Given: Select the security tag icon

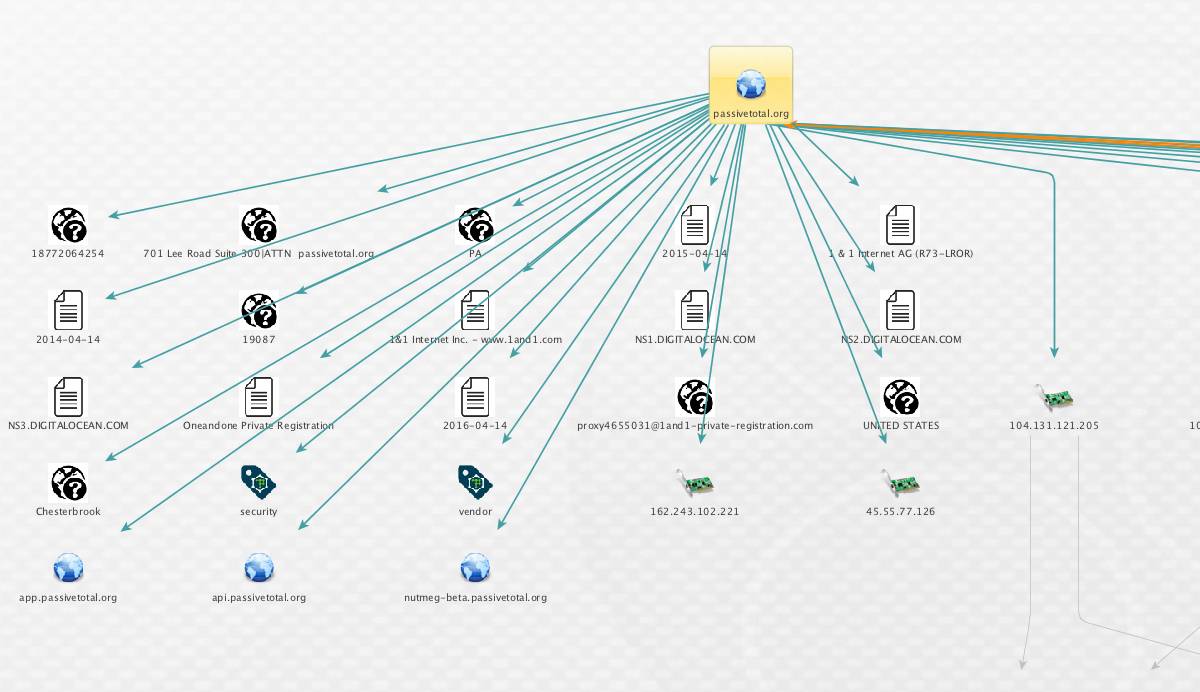Looking at the screenshot, I should point(258,483).
